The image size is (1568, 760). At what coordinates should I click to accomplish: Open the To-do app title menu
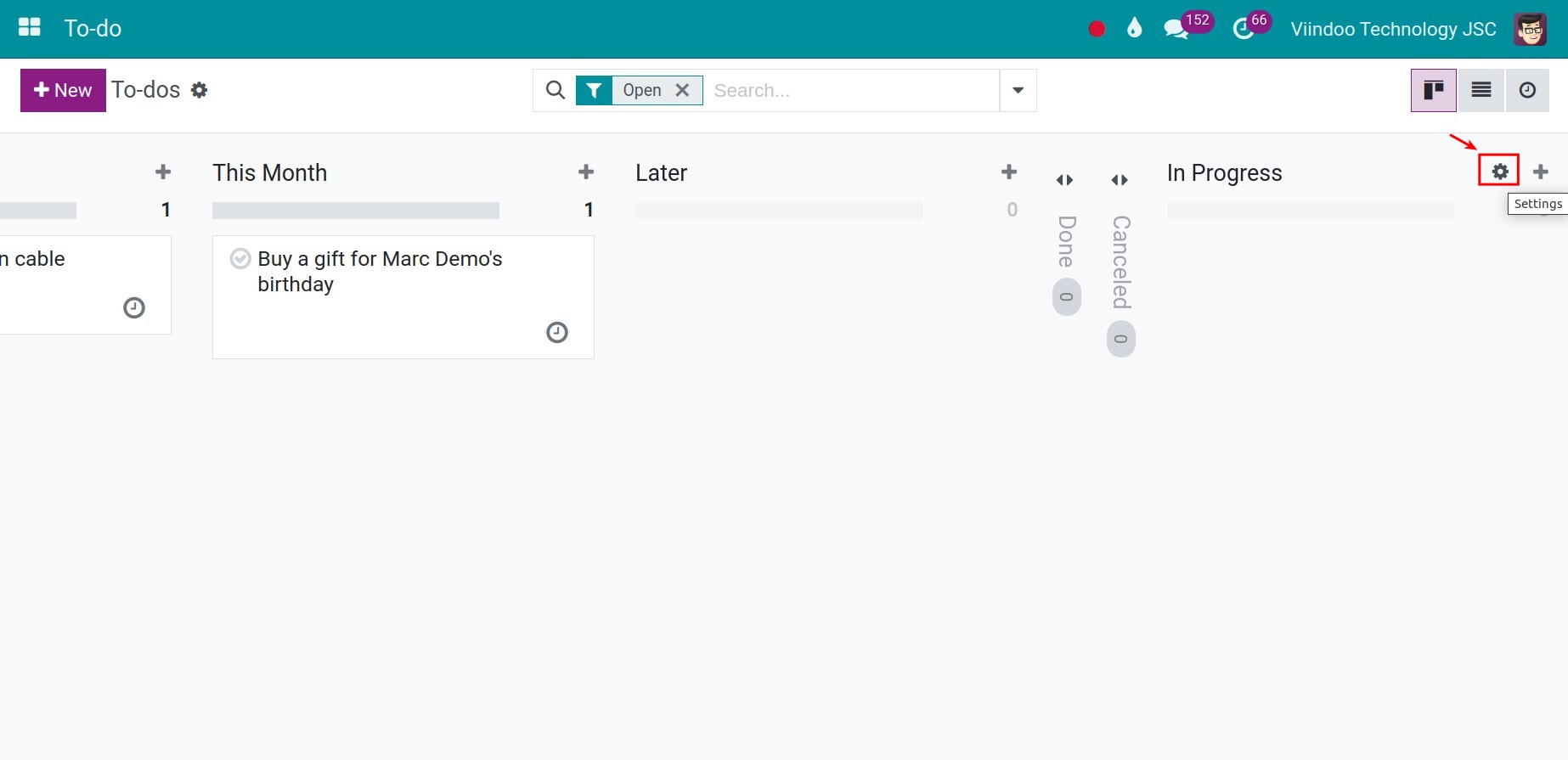(x=93, y=29)
